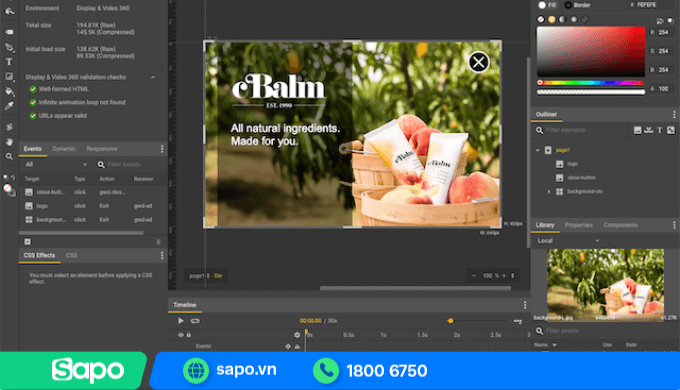Viewport: 680px width, 390px height.
Task: Select the Hand pan tool
Action: [x=9, y=142]
